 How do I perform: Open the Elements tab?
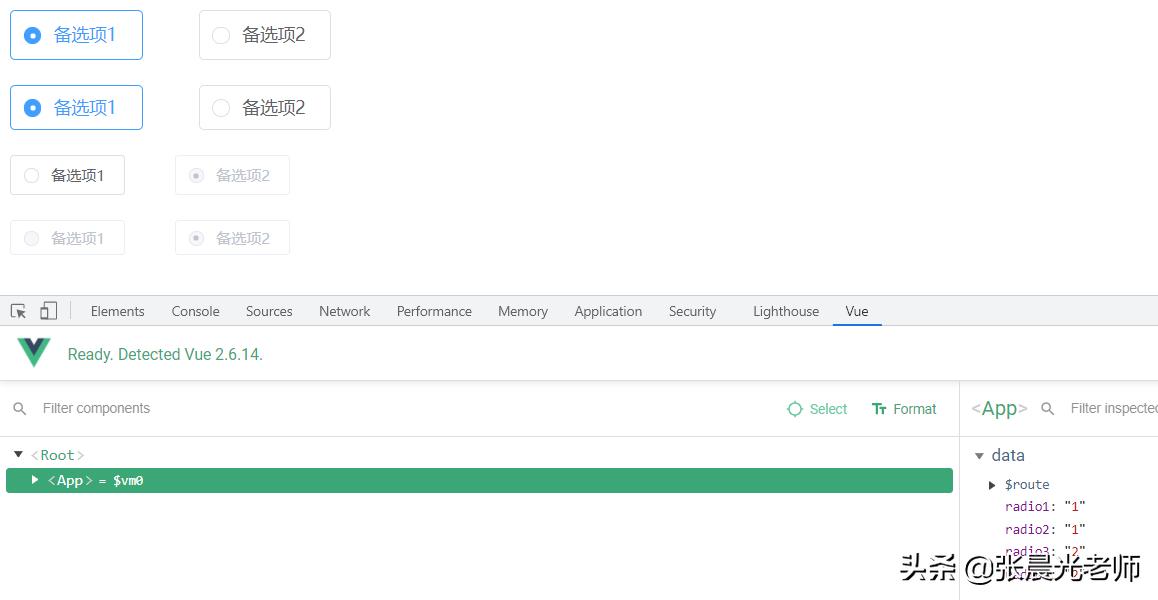(117, 311)
